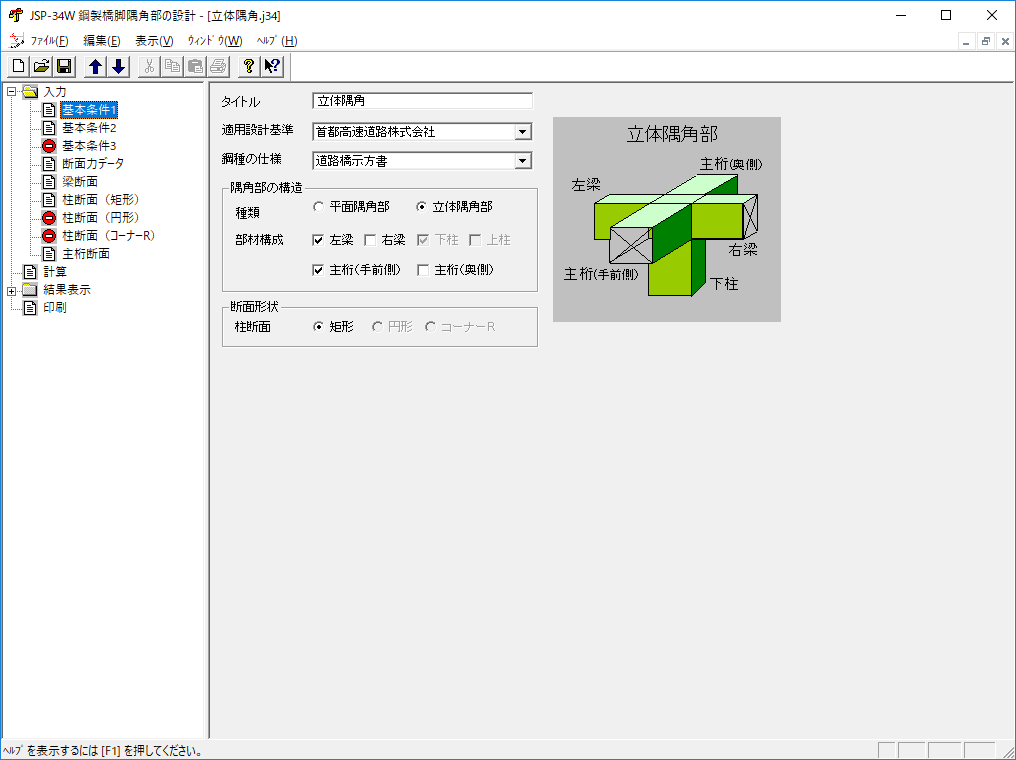The image size is (1016, 760).
Task: Expand the 結果表示 tree folder
Action: click(12, 290)
